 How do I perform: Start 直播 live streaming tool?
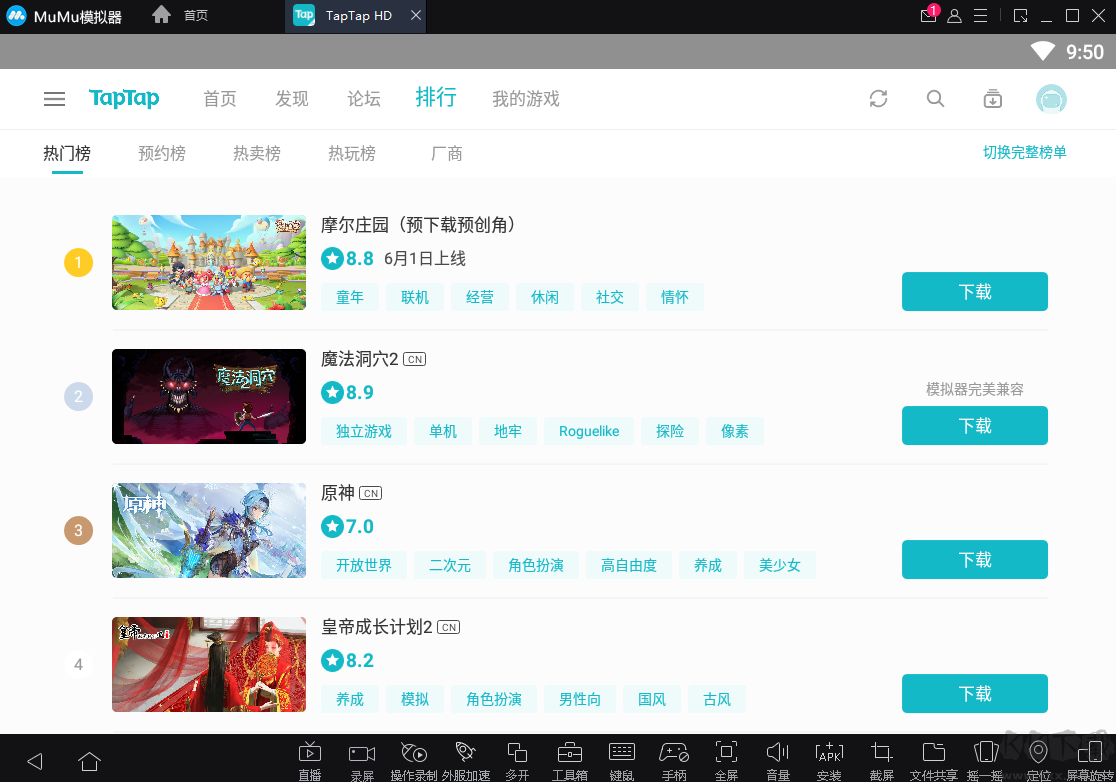[x=310, y=760]
